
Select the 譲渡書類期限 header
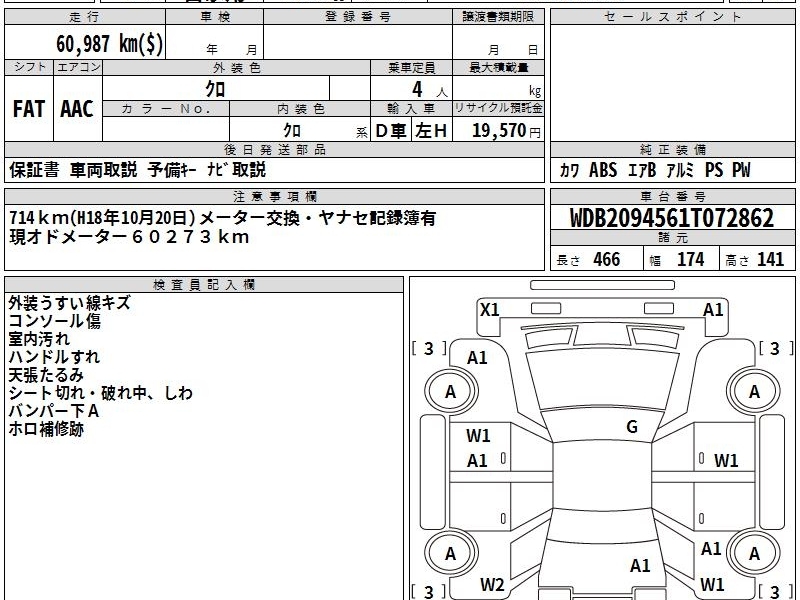click(498, 17)
